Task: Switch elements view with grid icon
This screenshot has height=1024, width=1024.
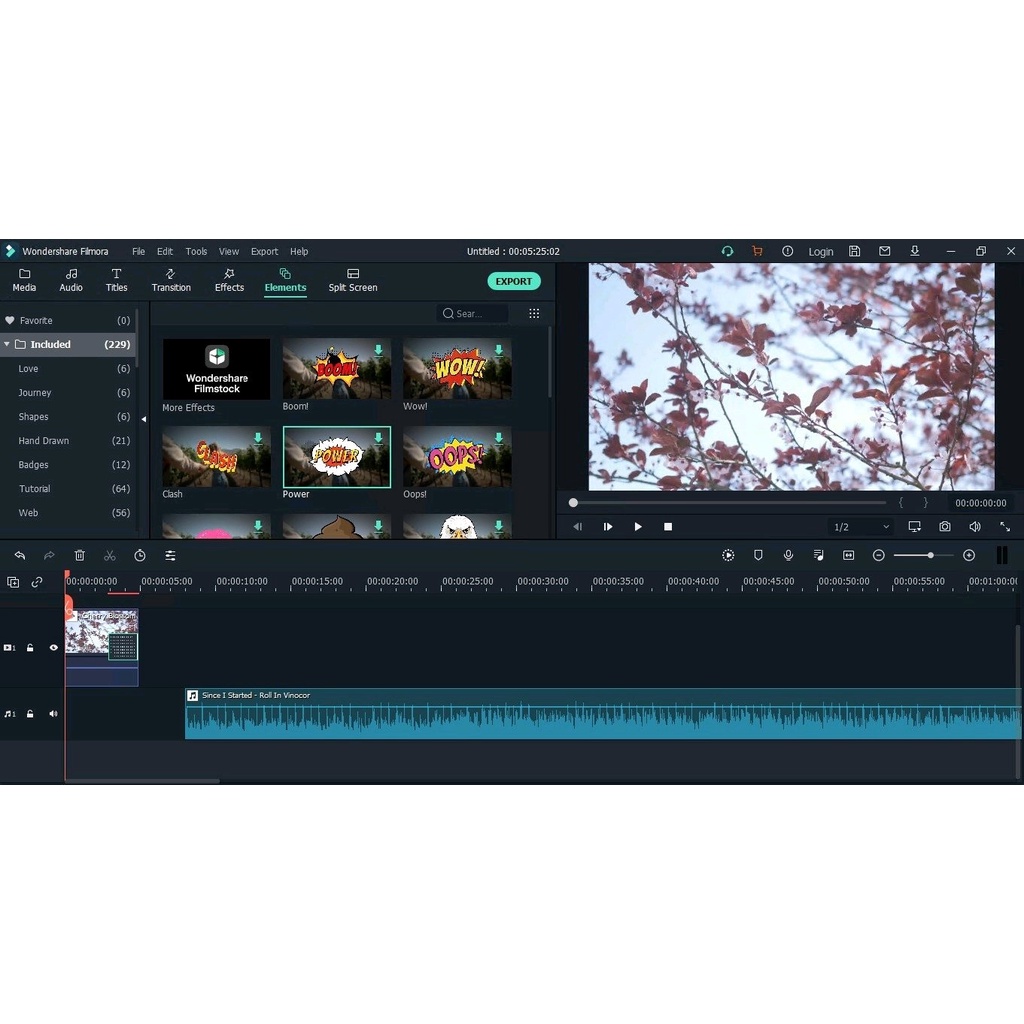Action: tap(534, 313)
